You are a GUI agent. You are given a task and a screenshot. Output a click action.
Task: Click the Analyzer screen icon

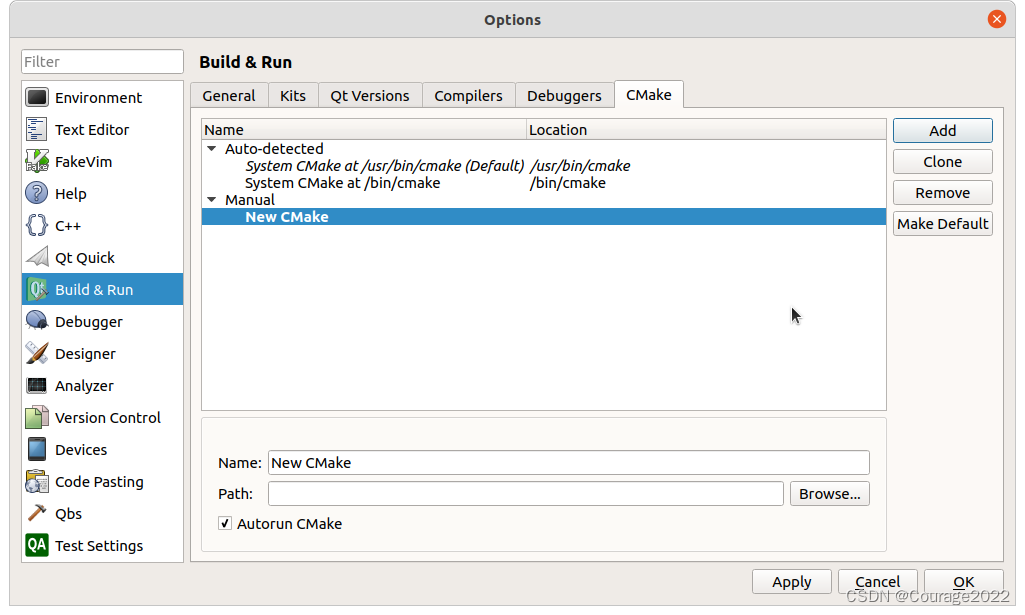(37, 386)
